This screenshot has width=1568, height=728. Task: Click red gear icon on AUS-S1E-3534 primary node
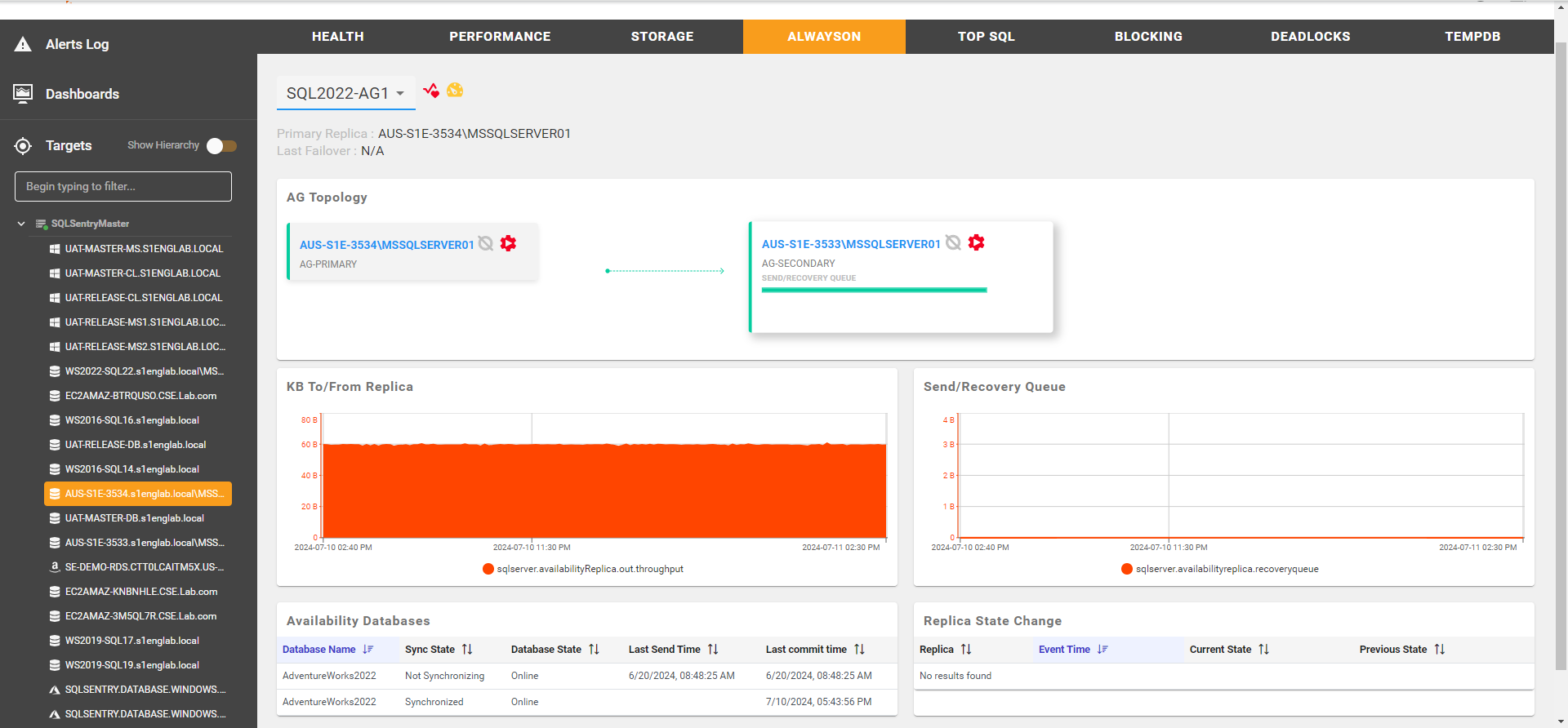point(508,243)
